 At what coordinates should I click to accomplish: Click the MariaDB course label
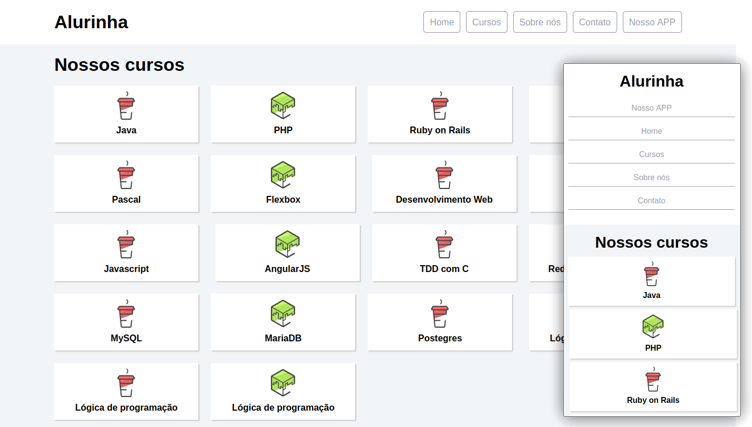283,338
